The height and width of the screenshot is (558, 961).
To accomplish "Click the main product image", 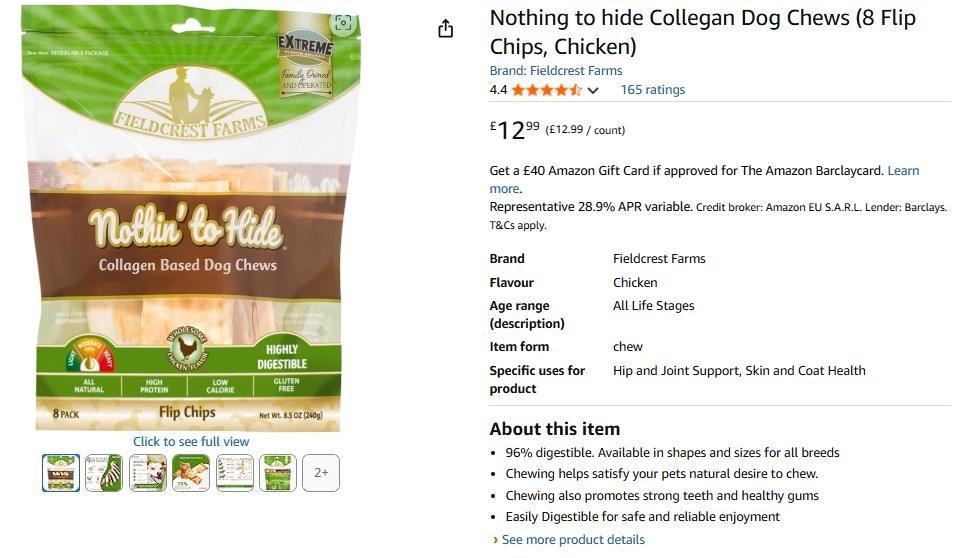I will (x=191, y=220).
